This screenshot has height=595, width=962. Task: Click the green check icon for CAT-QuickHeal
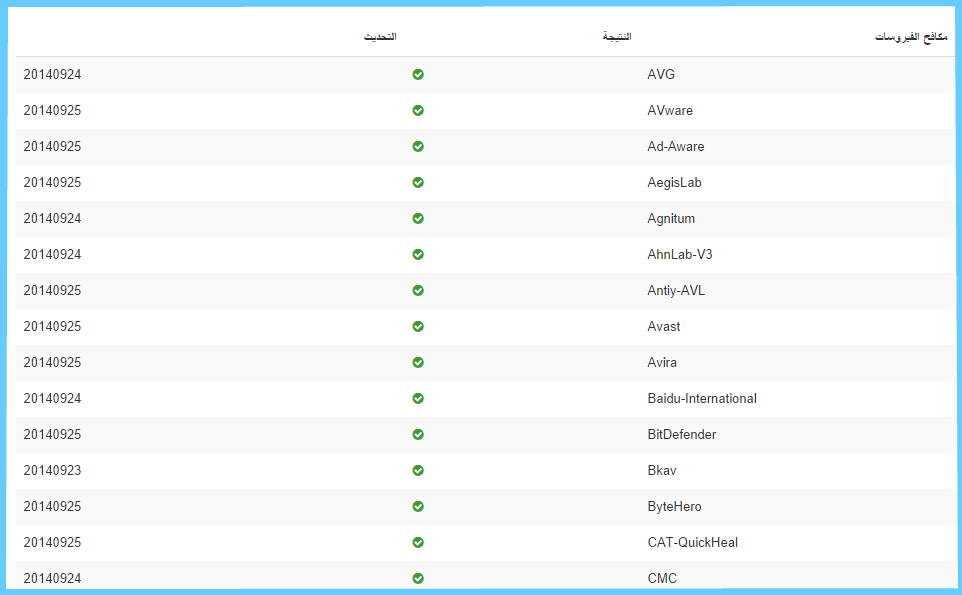point(418,542)
